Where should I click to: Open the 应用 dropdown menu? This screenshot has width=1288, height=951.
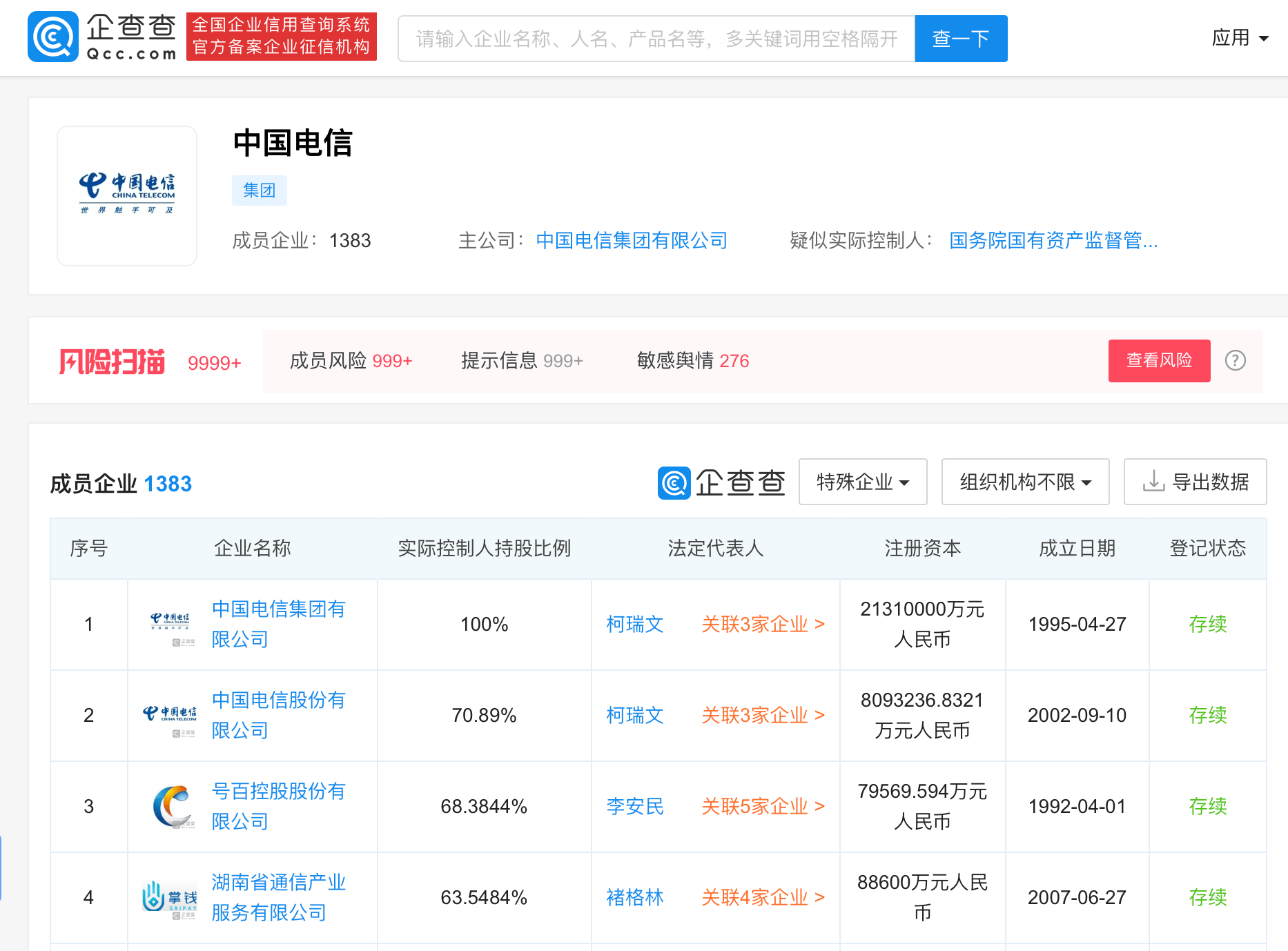pyautogui.click(x=1240, y=38)
